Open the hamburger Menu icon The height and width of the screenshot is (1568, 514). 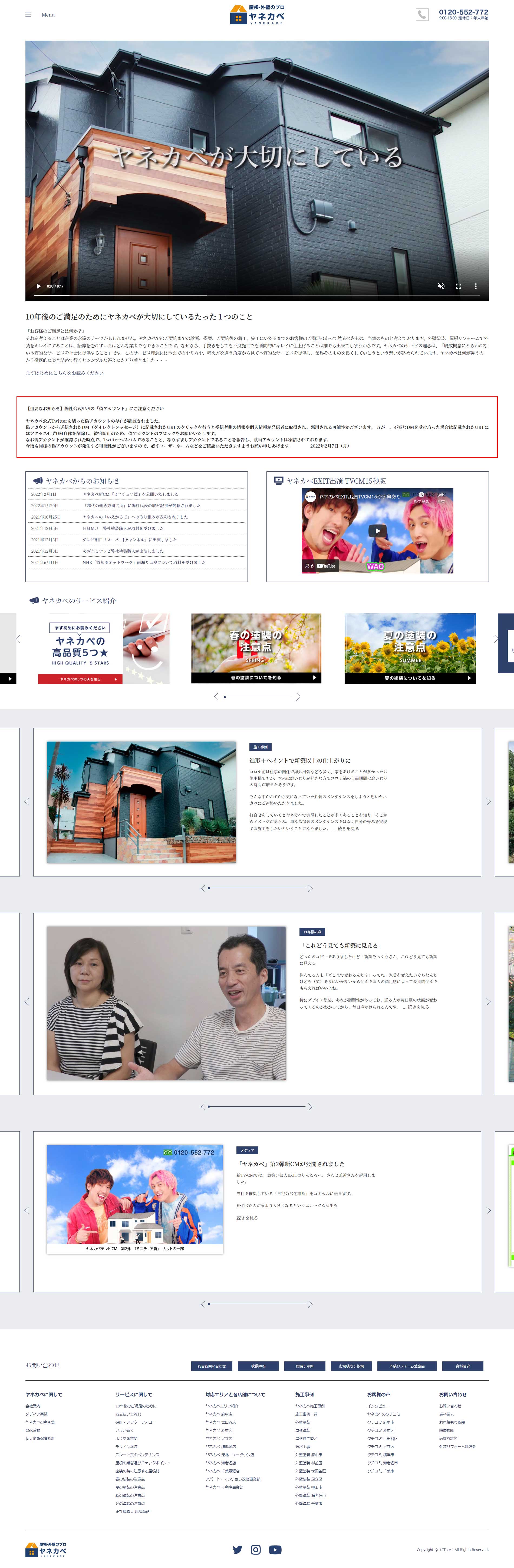tap(28, 15)
